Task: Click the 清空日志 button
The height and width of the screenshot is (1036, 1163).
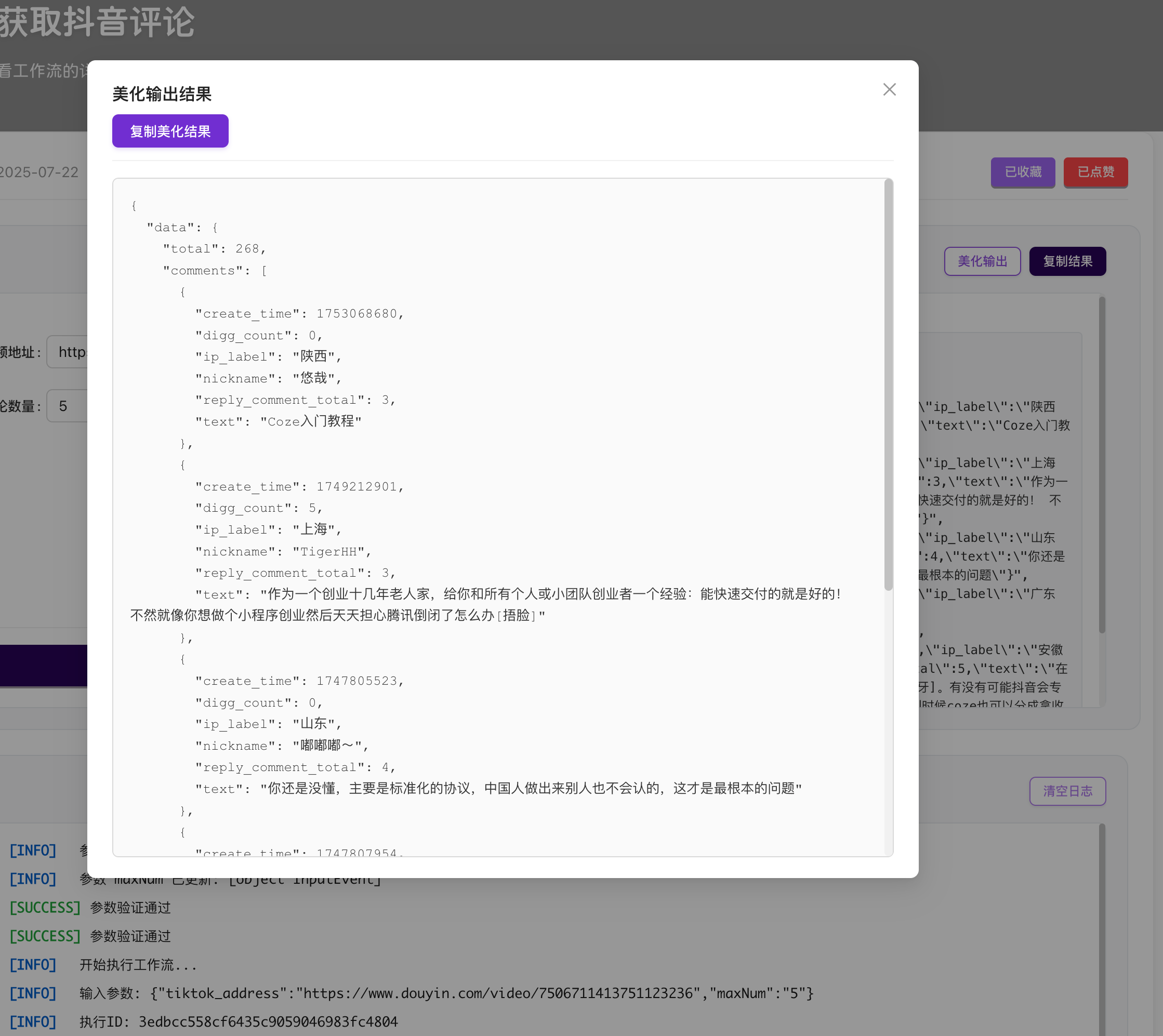Action: coord(1067,791)
